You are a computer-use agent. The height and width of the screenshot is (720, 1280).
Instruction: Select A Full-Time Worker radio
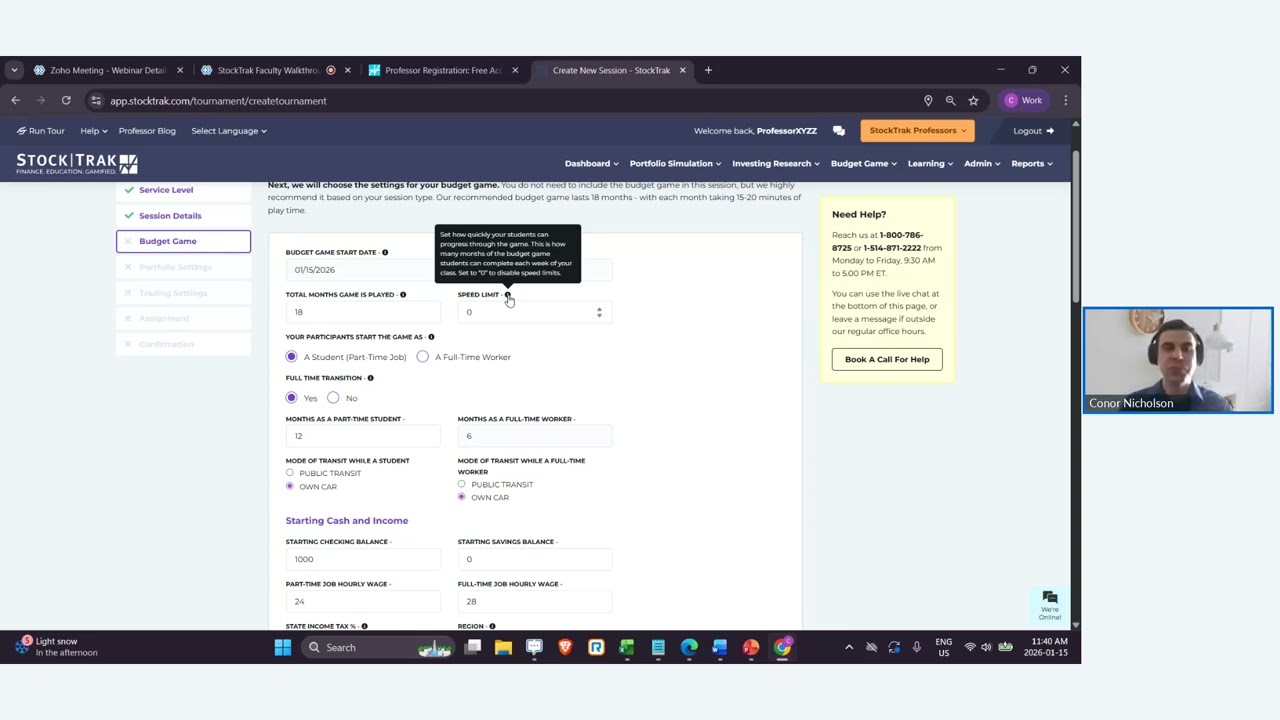423,357
